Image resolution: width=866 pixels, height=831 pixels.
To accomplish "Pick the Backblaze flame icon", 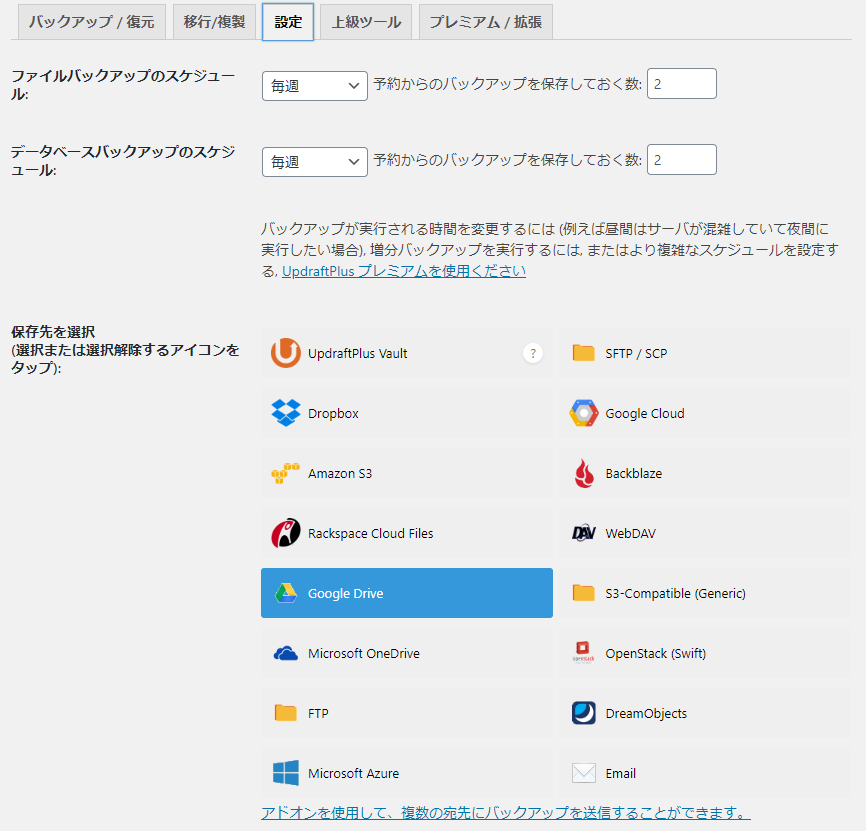I will 584,473.
